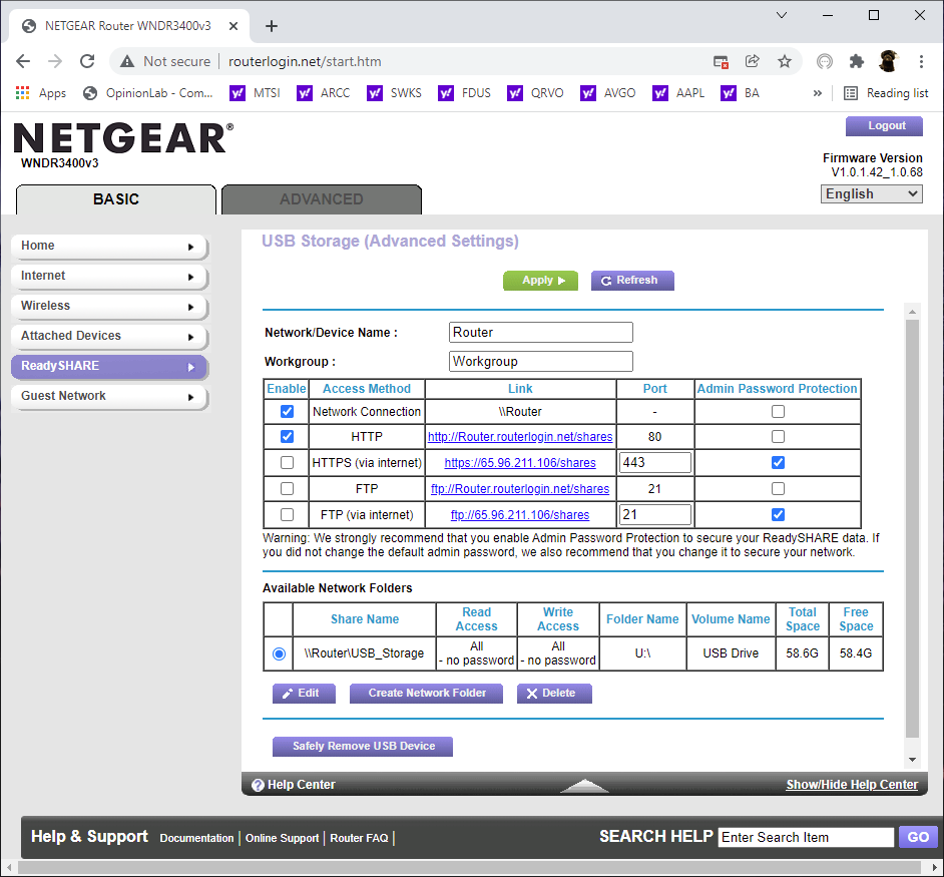Open the Attached Devices menu item
The image size is (944, 877).
(108, 336)
